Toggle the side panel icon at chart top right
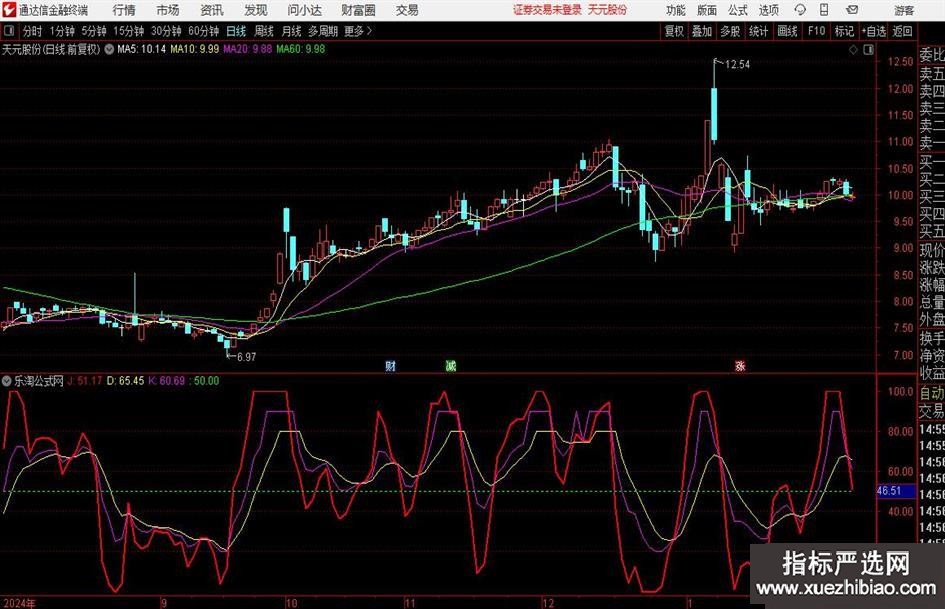 coord(868,50)
